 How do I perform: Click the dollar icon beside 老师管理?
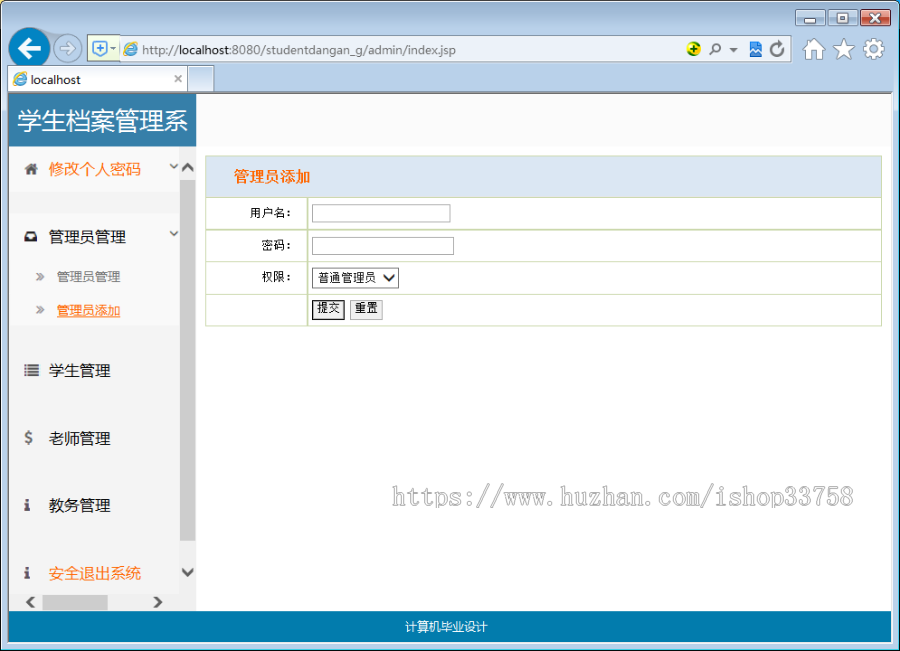coord(28,437)
